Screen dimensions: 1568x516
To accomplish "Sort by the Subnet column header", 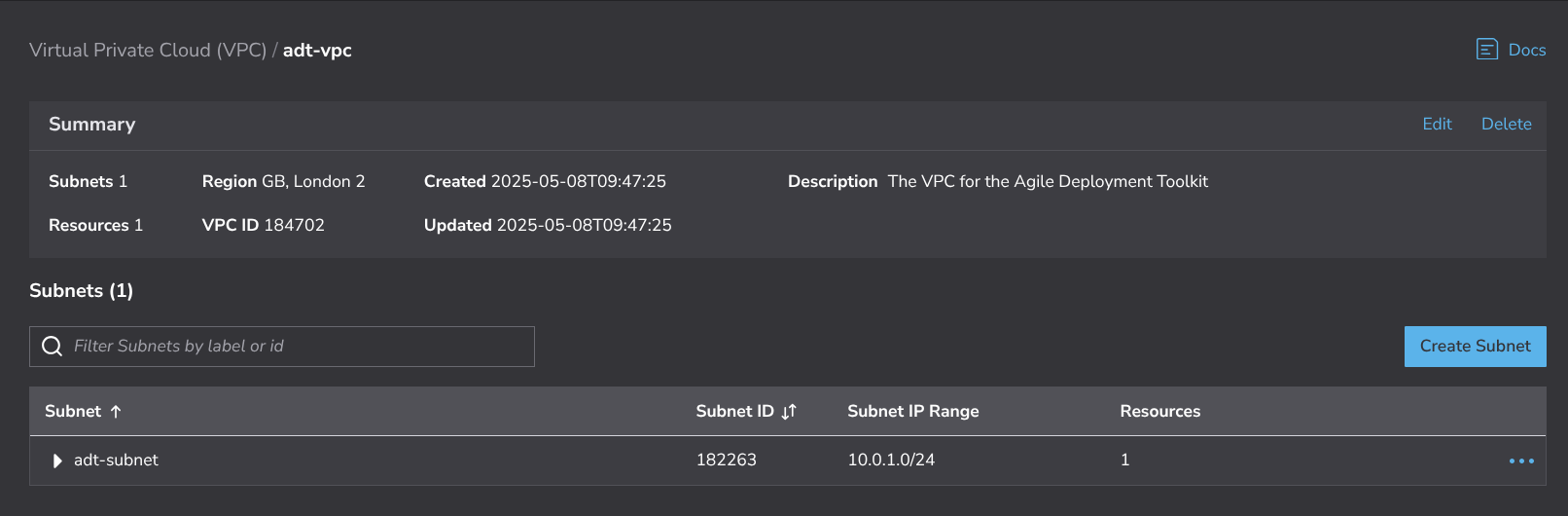I will tap(73, 411).
